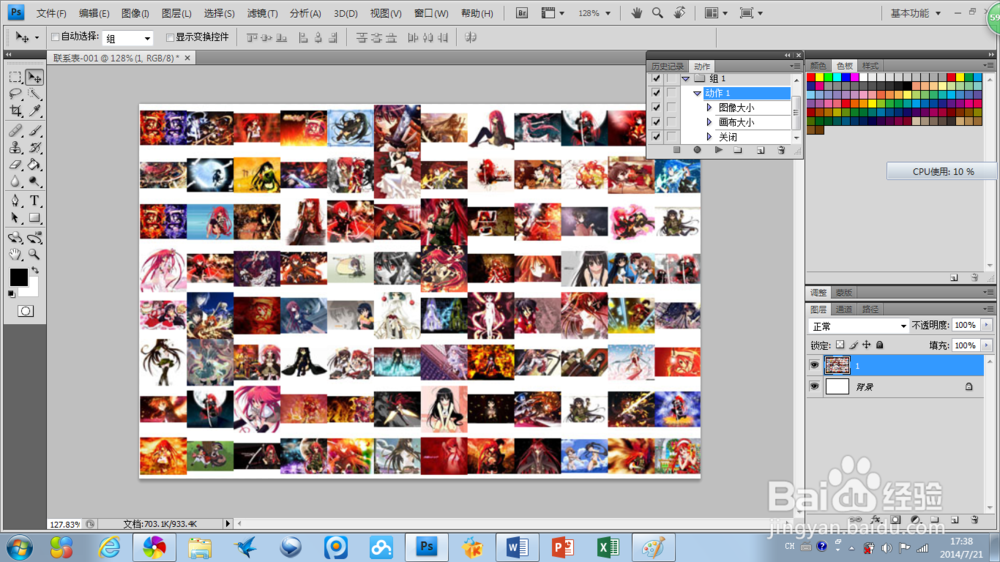Image resolution: width=1000 pixels, height=562 pixels.
Task: Pick the cyan swatch in the top row
Action: coord(837,77)
